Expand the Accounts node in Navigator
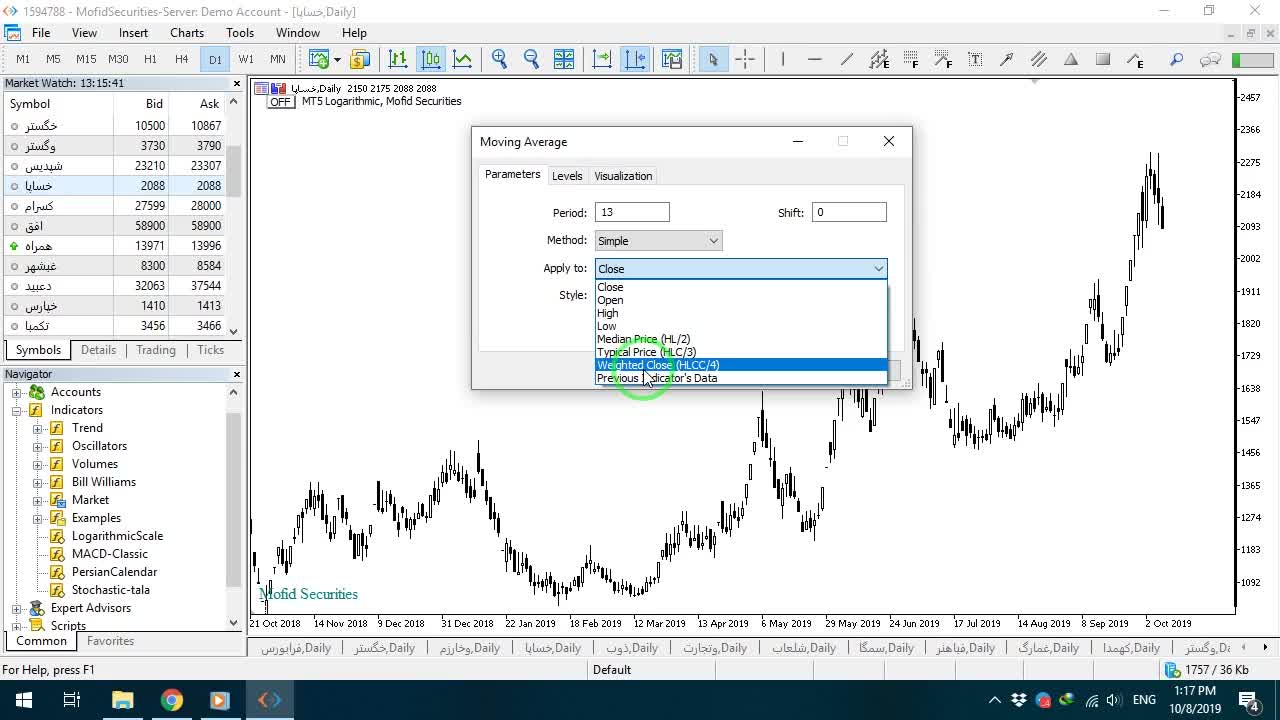The width and height of the screenshot is (1280, 720). pyautogui.click(x=17, y=392)
